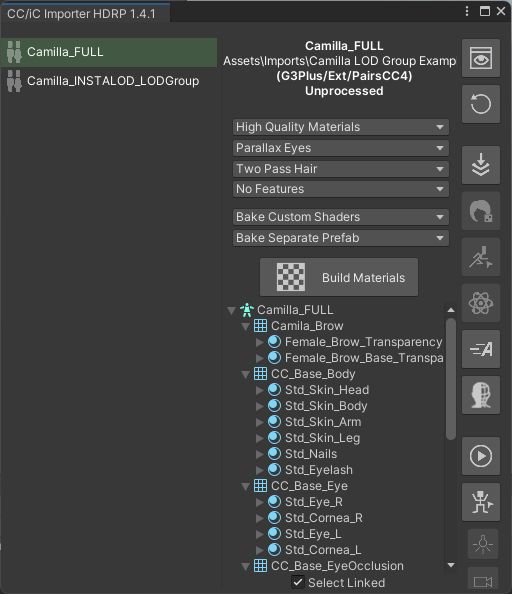This screenshot has height=594, width=512.
Task: Open the Bake Custom Shaders dropdown
Action: tap(340, 217)
